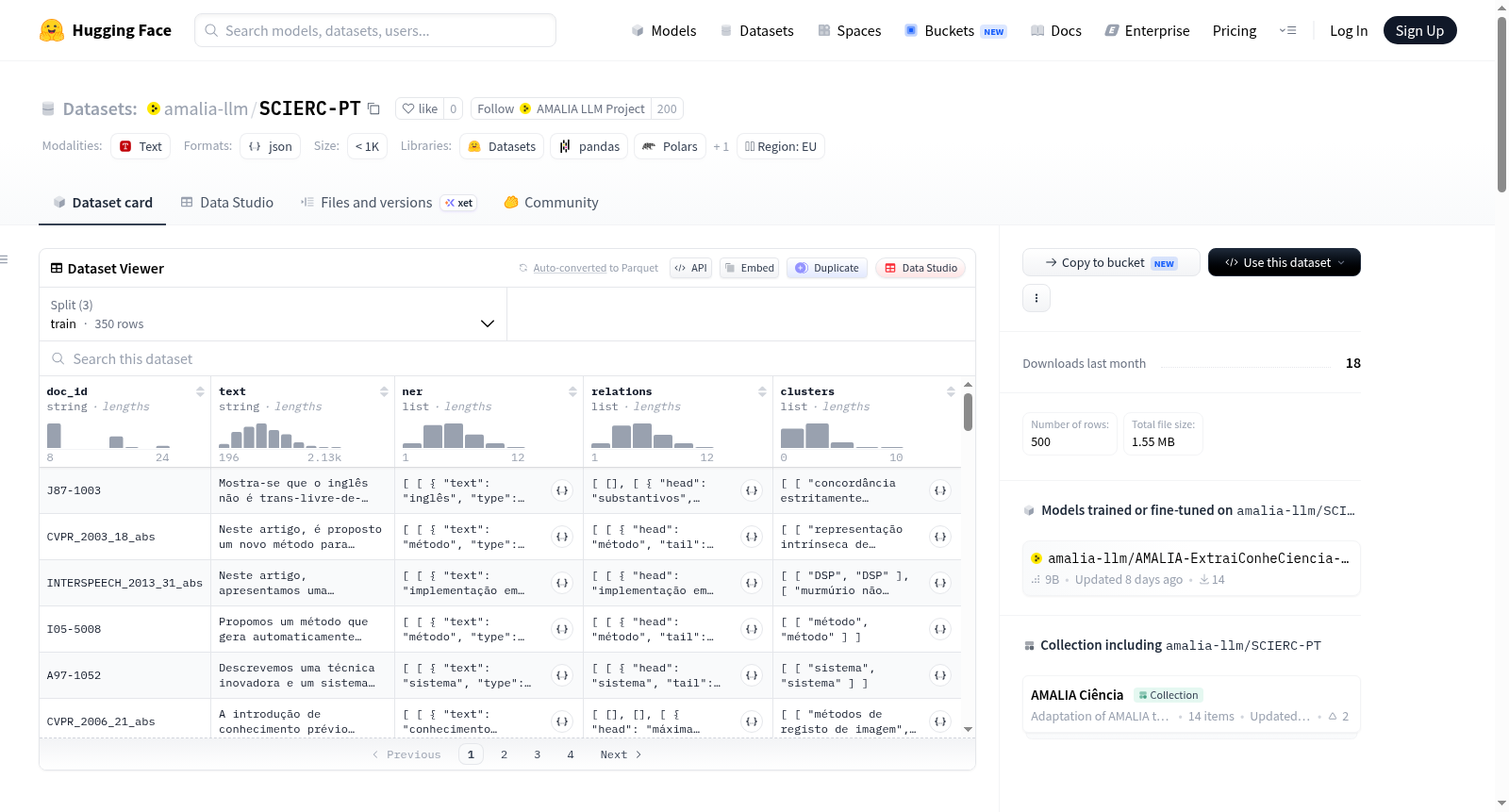
Task: Open the Split train dropdown
Action: coord(273,314)
